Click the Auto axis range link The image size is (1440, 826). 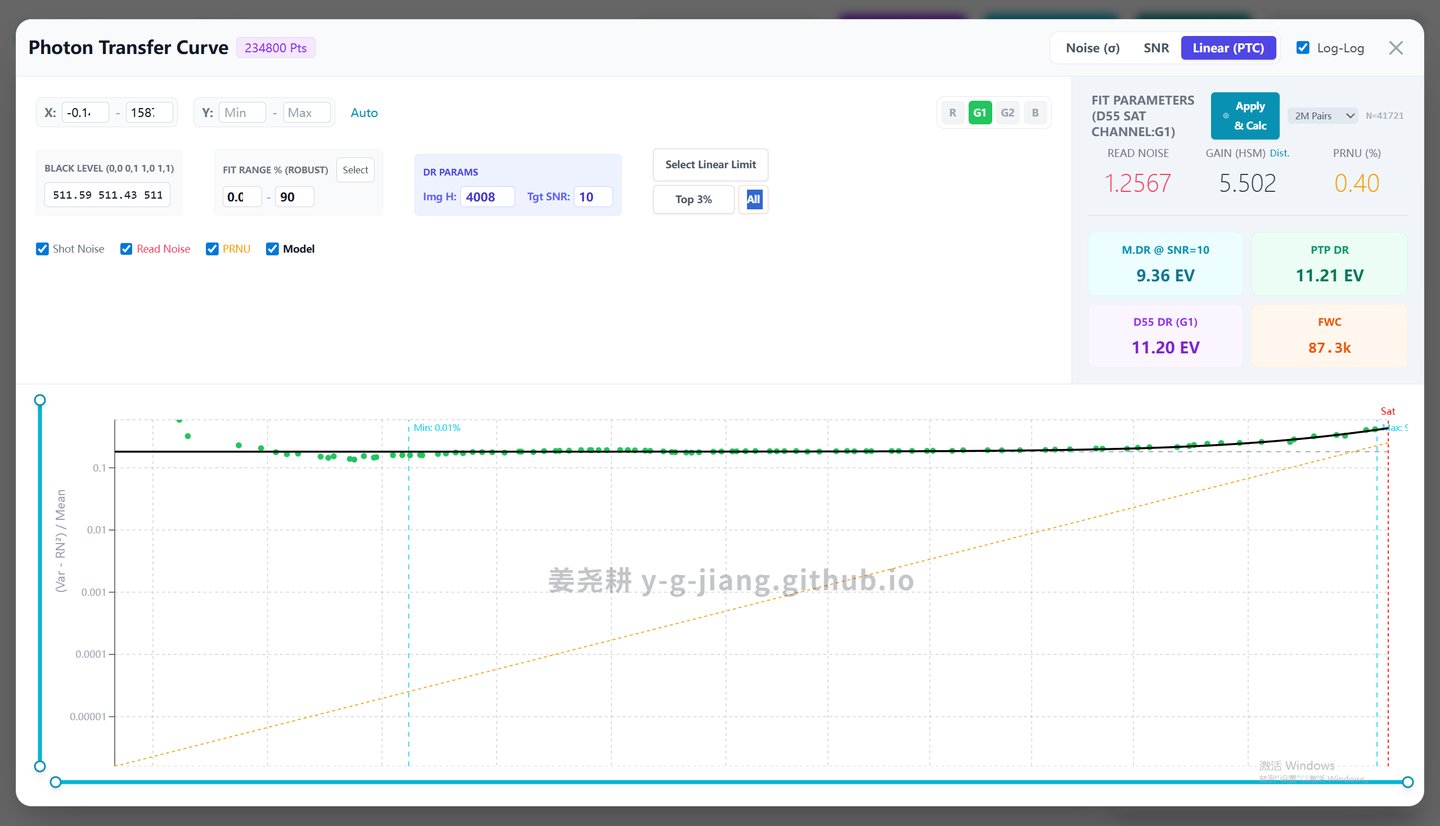[x=364, y=113]
